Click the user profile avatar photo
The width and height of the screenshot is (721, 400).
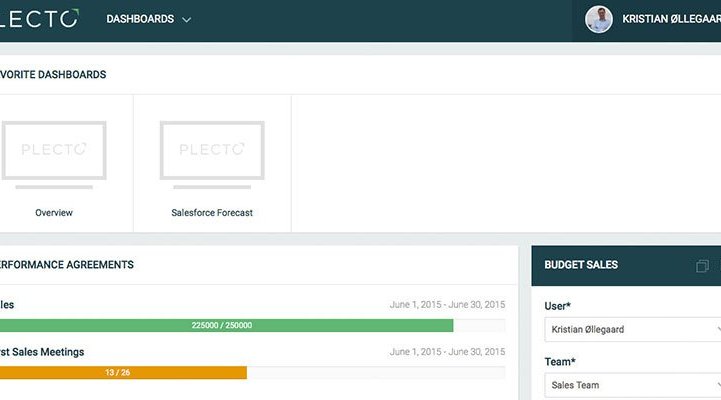(x=598, y=19)
